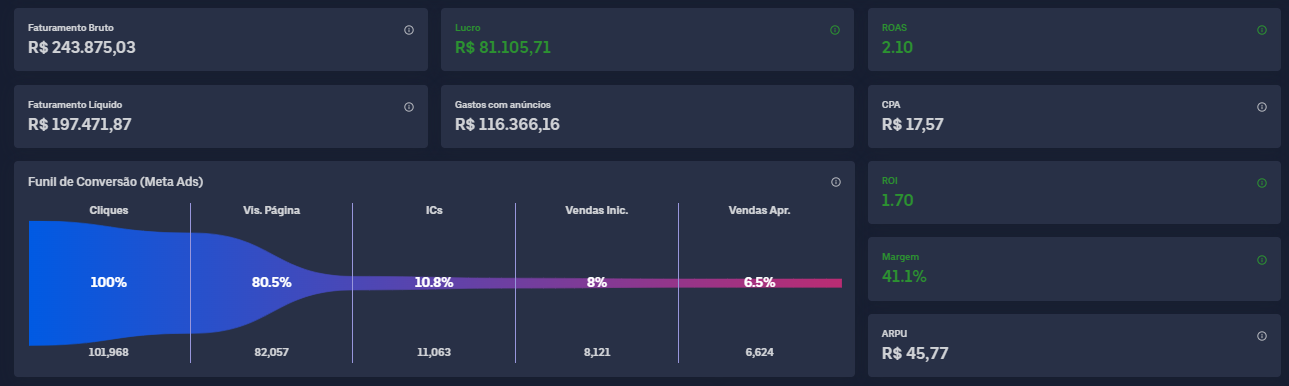
Task: Open info icon on Lucro card
Action: [x=835, y=30]
